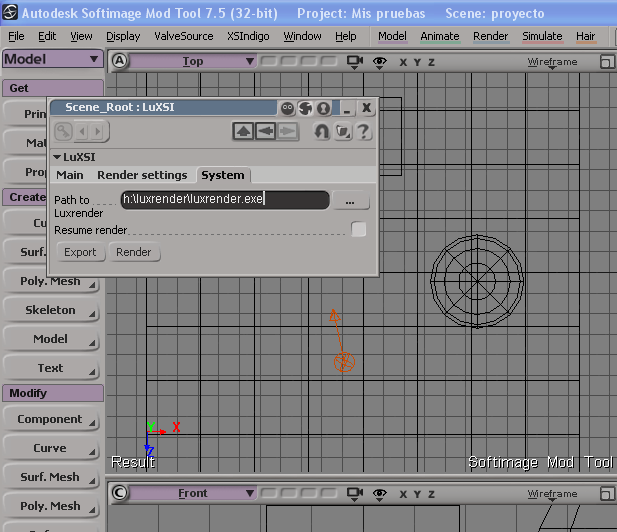
Task: Click the lock/key icon in LuXSI dialog
Action: 63,131
